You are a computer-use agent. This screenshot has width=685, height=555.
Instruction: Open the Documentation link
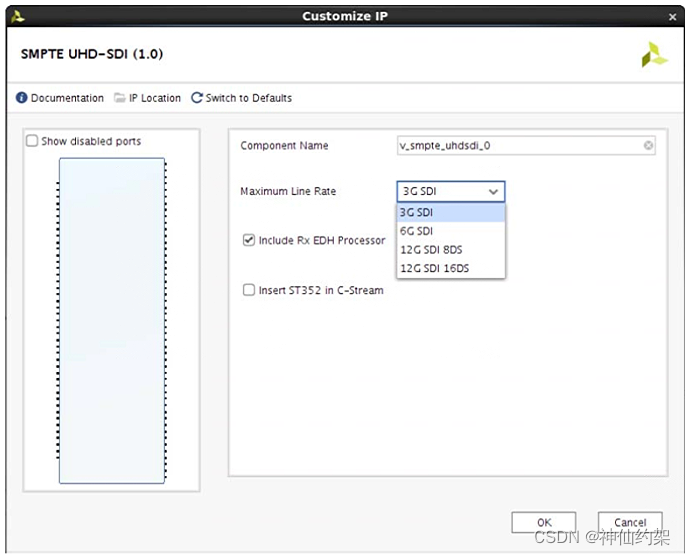pyautogui.click(x=67, y=98)
